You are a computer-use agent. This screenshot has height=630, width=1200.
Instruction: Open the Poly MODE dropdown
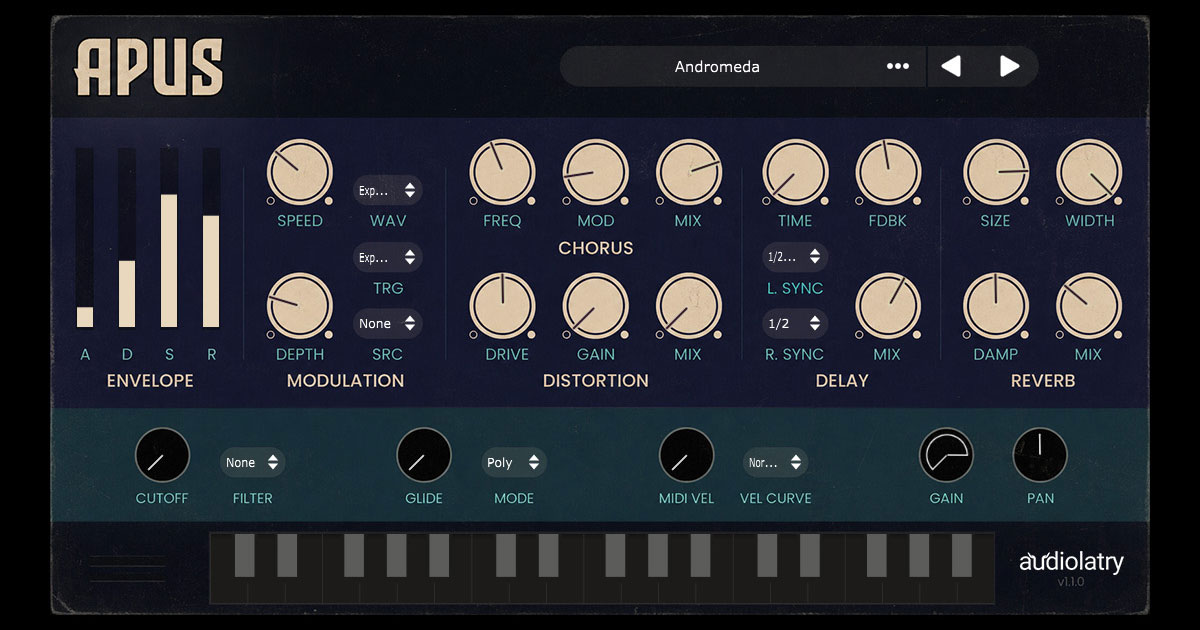click(514, 463)
